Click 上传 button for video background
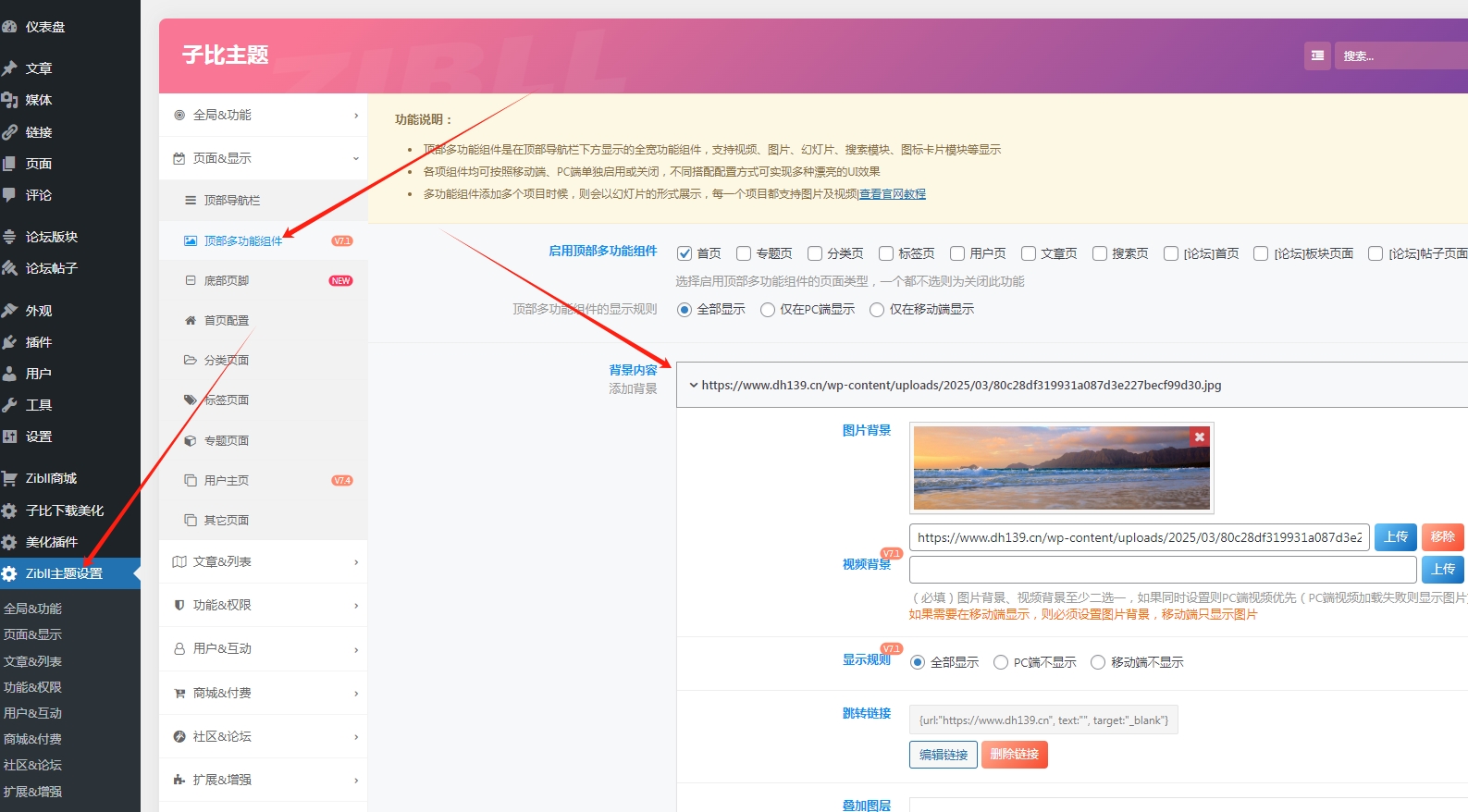1468x812 pixels. pyautogui.click(x=1443, y=569)
